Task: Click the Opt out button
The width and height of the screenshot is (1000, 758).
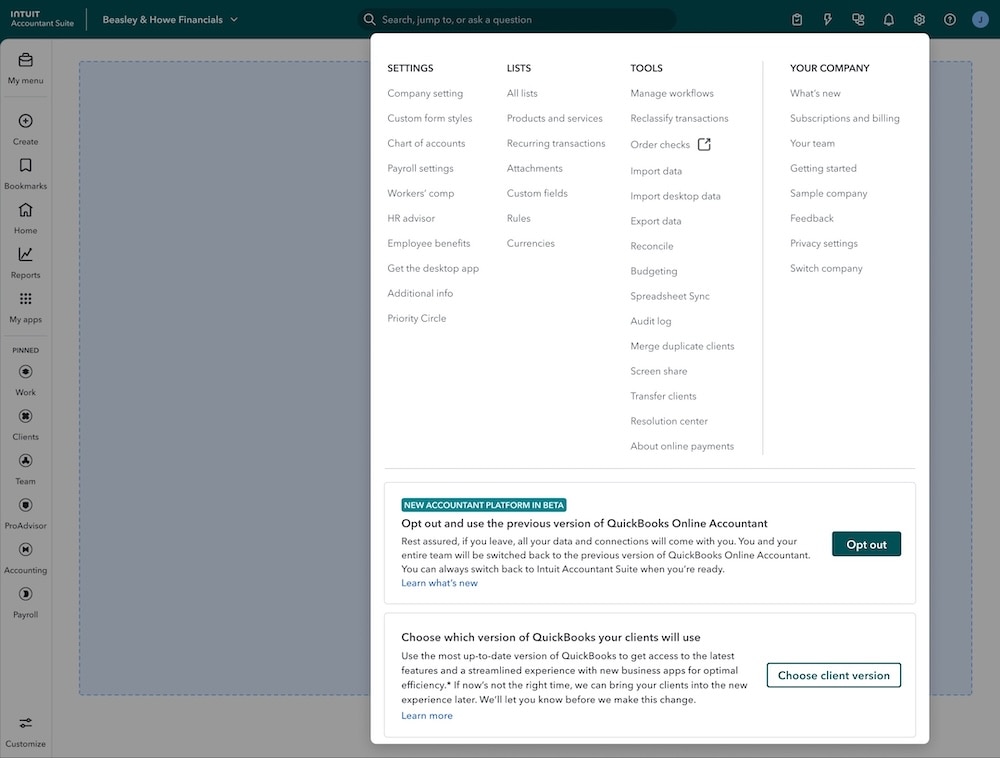Action: (866, 544)
